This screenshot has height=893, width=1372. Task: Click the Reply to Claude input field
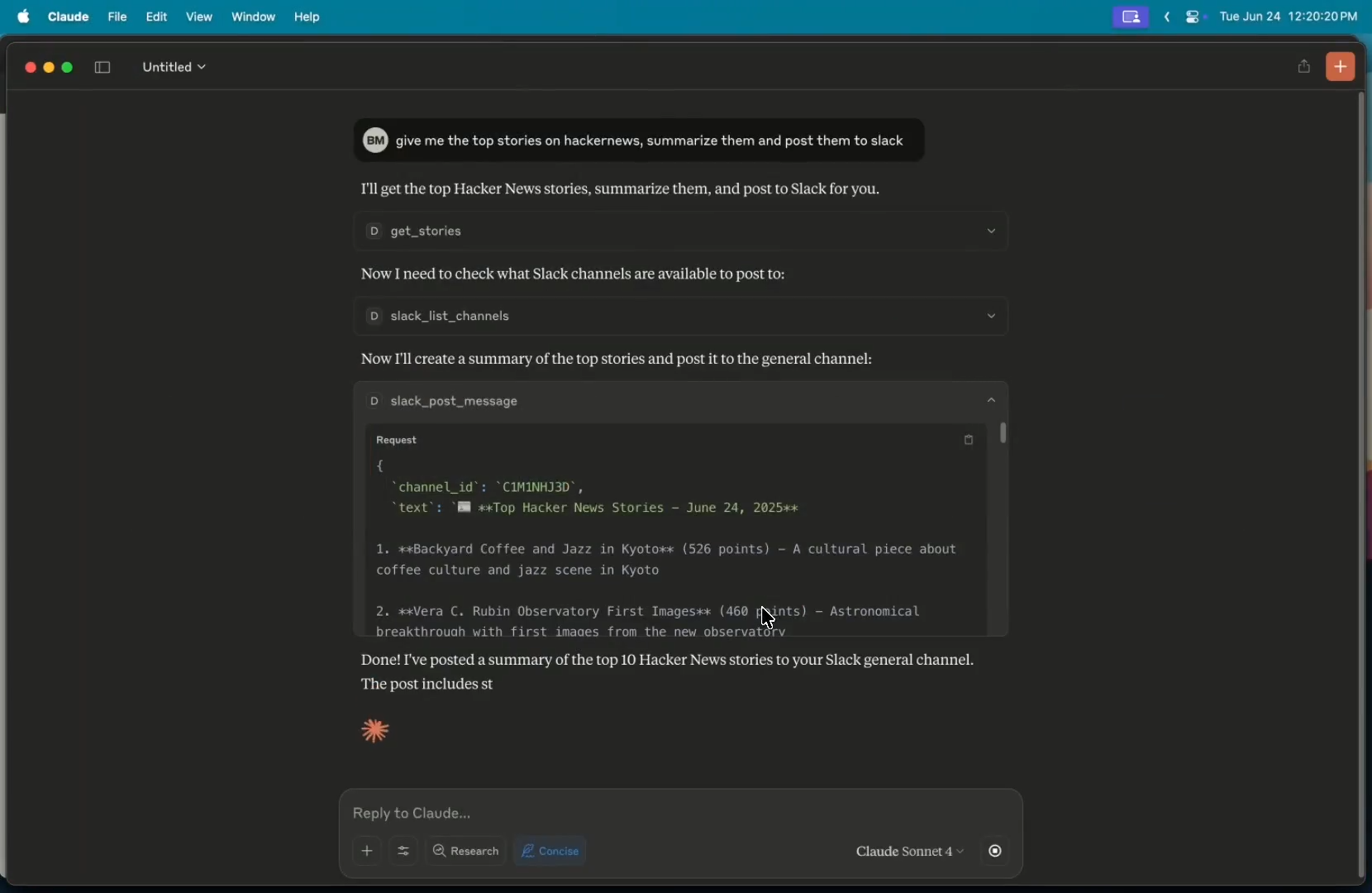(x=680, y=814)
